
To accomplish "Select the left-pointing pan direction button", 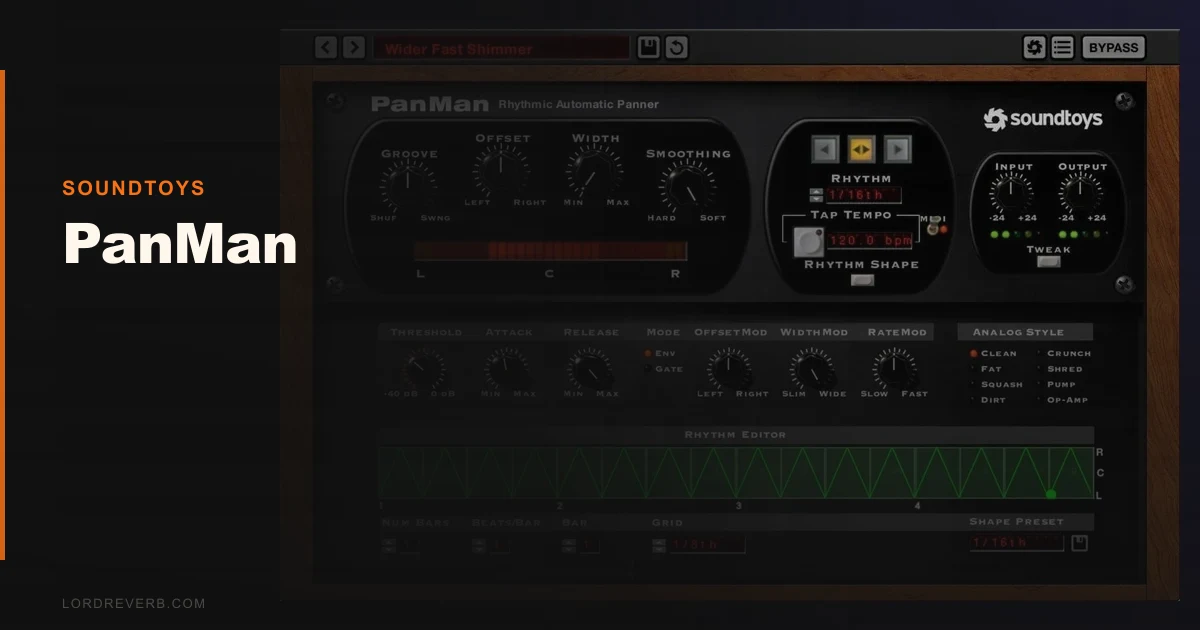I will point(825,150).
